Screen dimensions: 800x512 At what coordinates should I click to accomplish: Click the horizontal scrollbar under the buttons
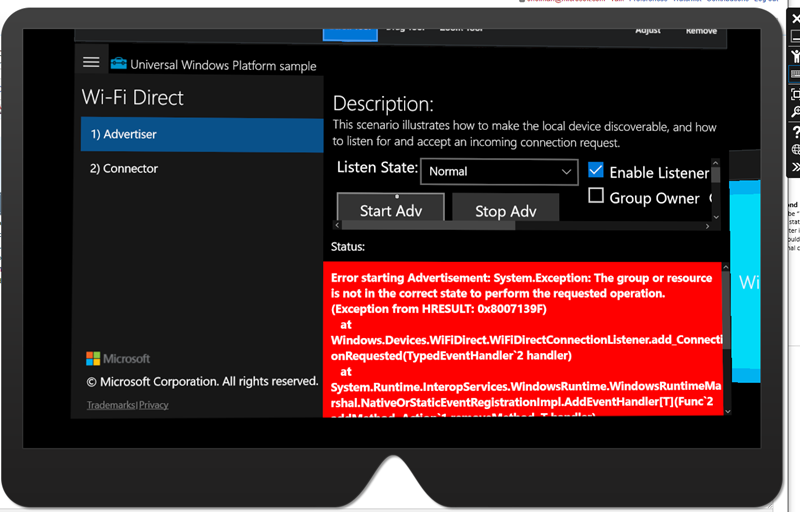tap(429, 225)
